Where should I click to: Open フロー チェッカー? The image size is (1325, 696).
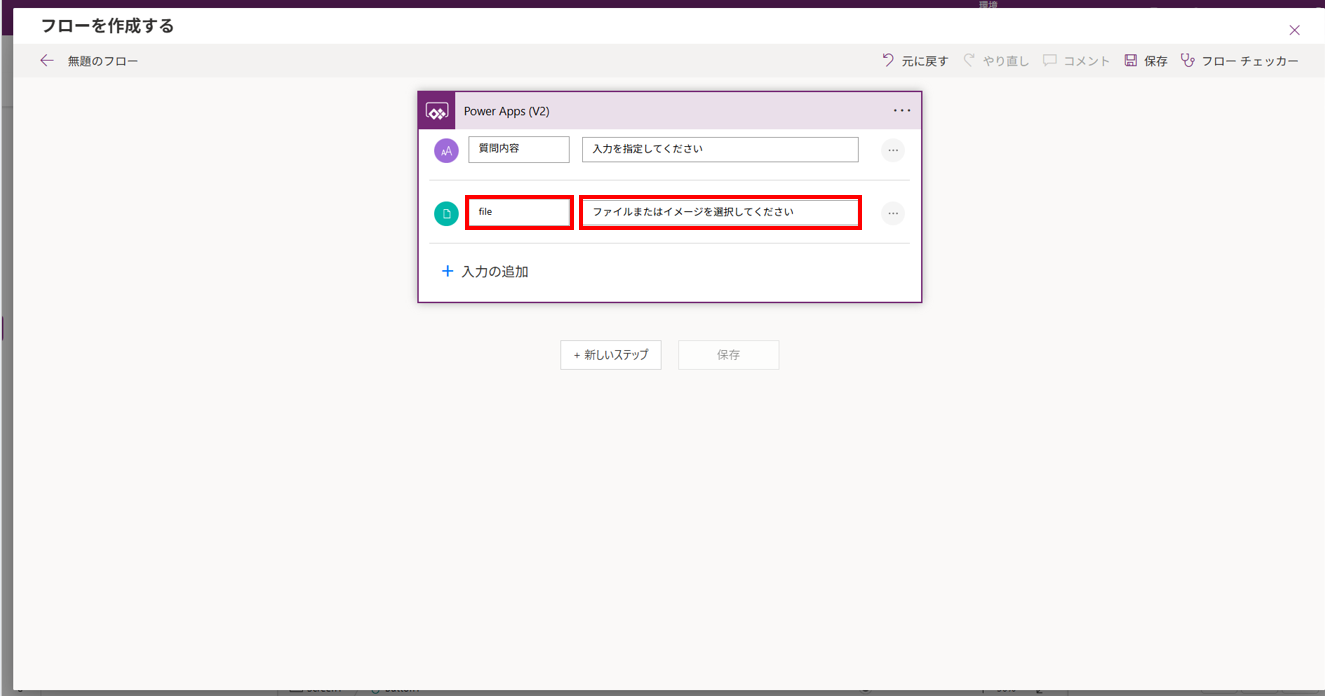click(1240, 61)
